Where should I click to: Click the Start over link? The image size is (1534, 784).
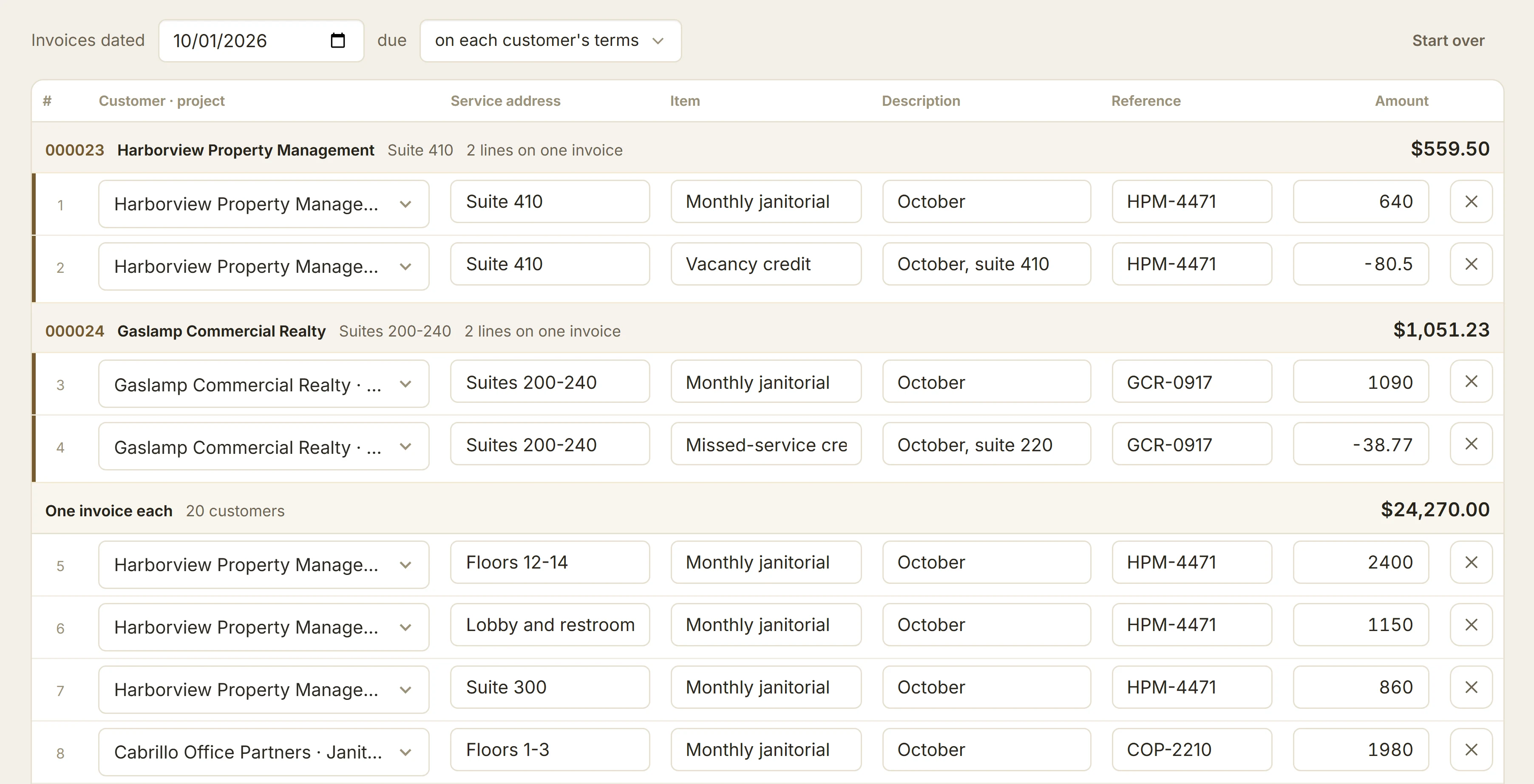pyautogui.click(x=1448, y=40)
